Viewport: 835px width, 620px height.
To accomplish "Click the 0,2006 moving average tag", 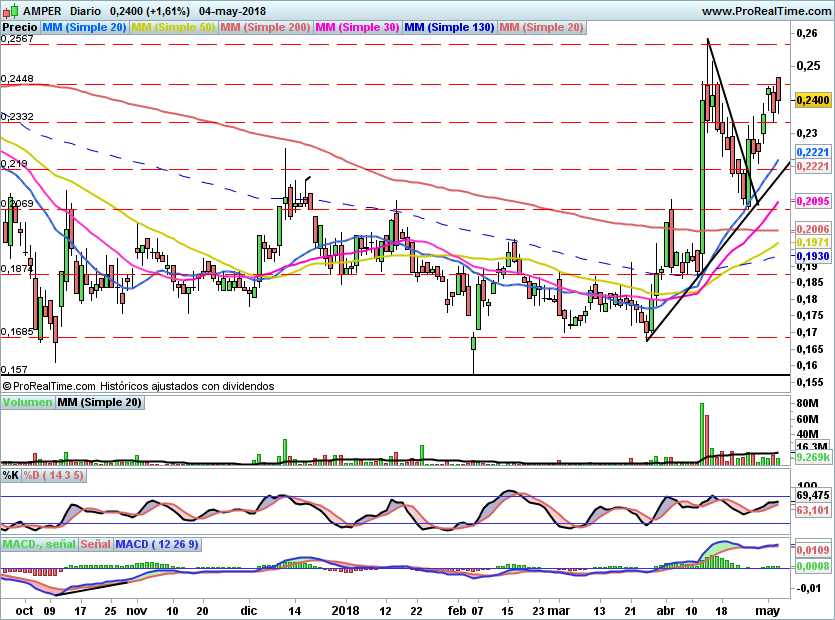I will click(x=813, y=229).
